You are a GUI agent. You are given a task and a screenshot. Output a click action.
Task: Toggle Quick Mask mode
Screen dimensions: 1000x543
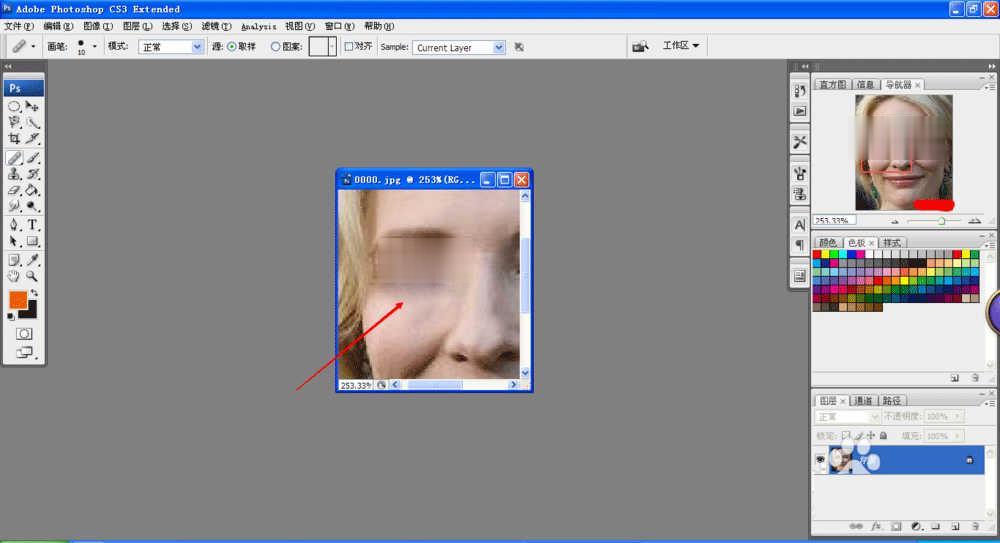tap(24, 334)
